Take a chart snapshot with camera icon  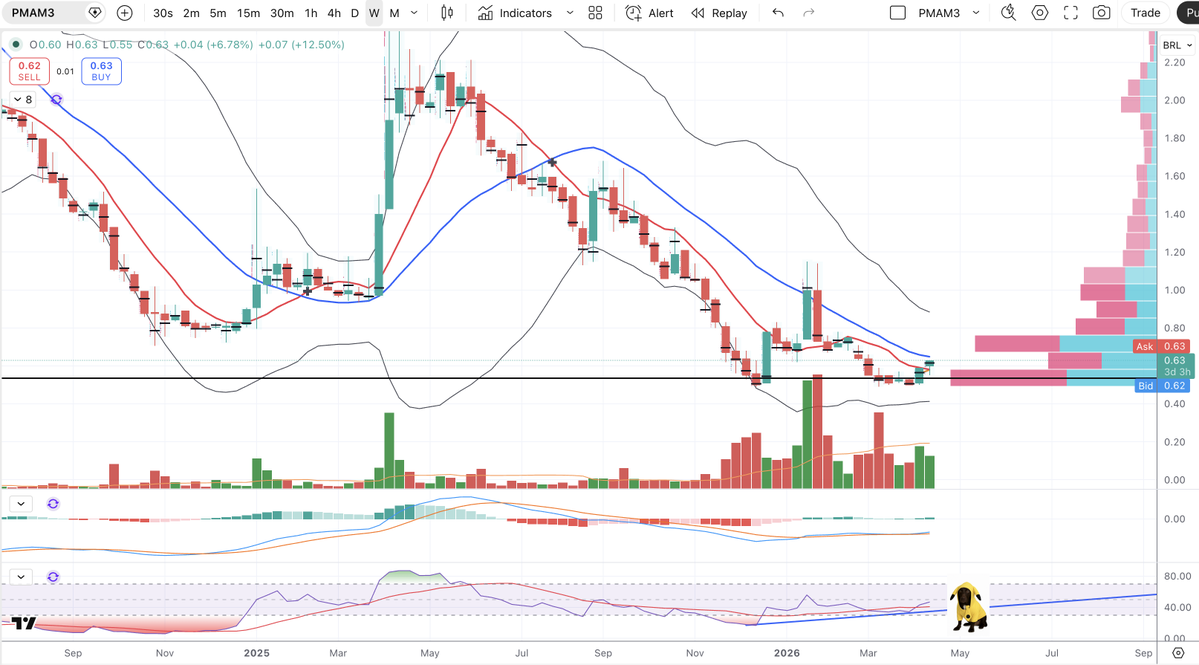pyautogui.click(x=1101, y=13)
